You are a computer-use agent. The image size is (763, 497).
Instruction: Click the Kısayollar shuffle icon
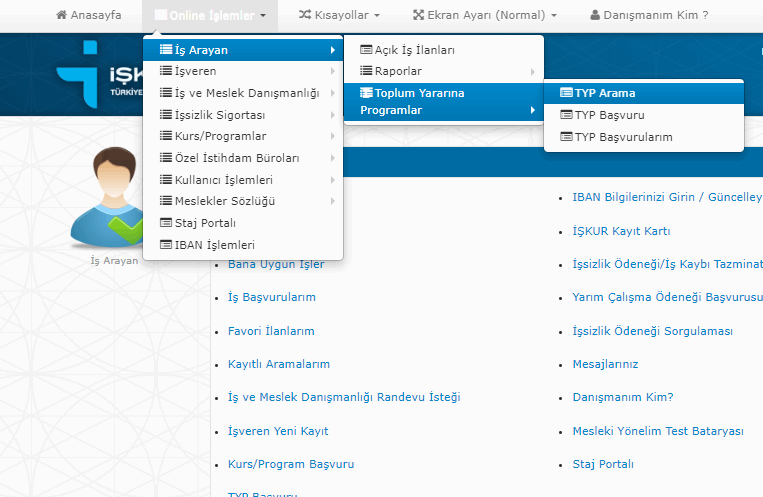[x=306, y=15]
